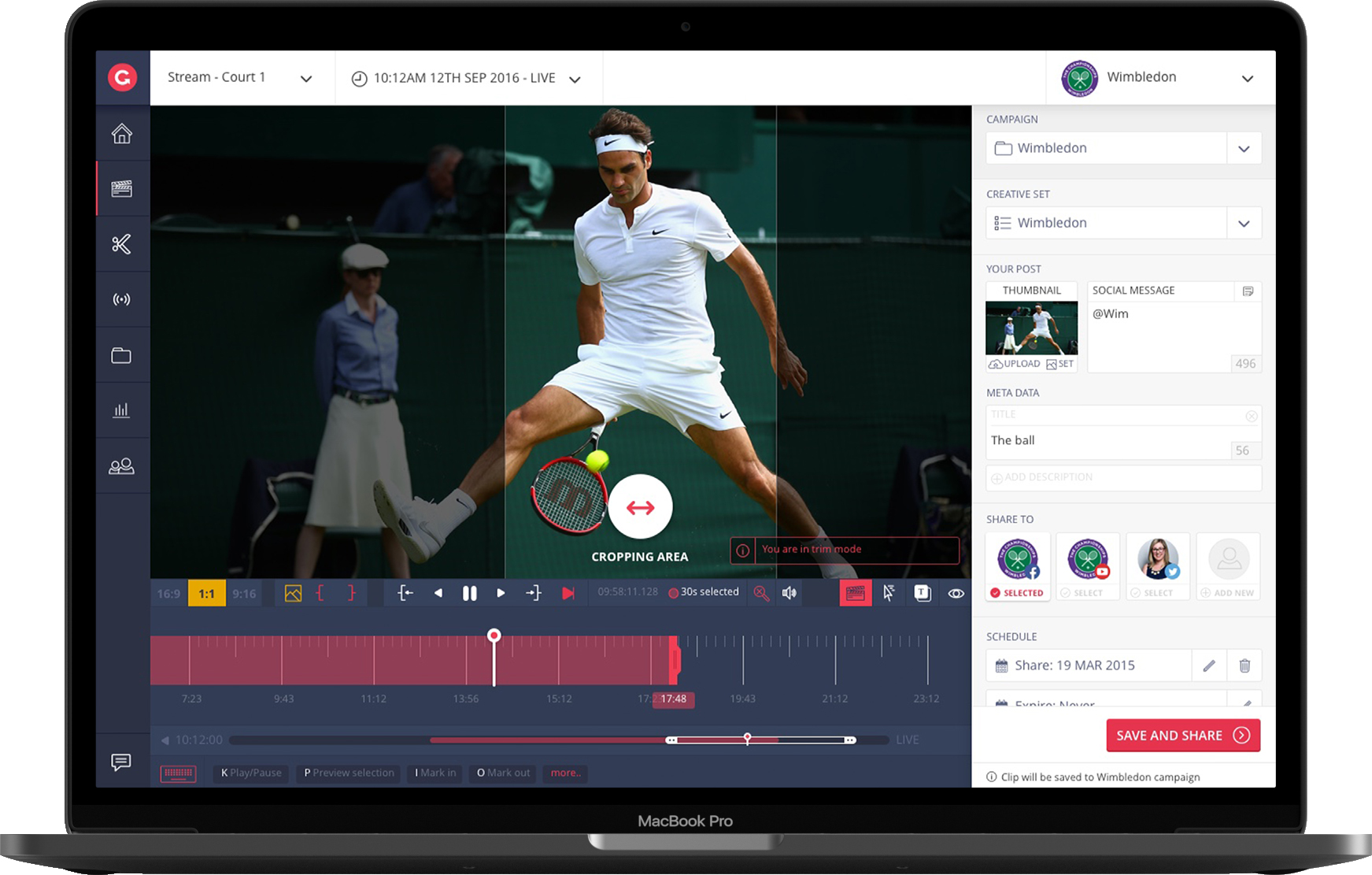Viewport: 1372px width, 875px height.
Task: Click the jump to mark-in point button
Action: 405,593
